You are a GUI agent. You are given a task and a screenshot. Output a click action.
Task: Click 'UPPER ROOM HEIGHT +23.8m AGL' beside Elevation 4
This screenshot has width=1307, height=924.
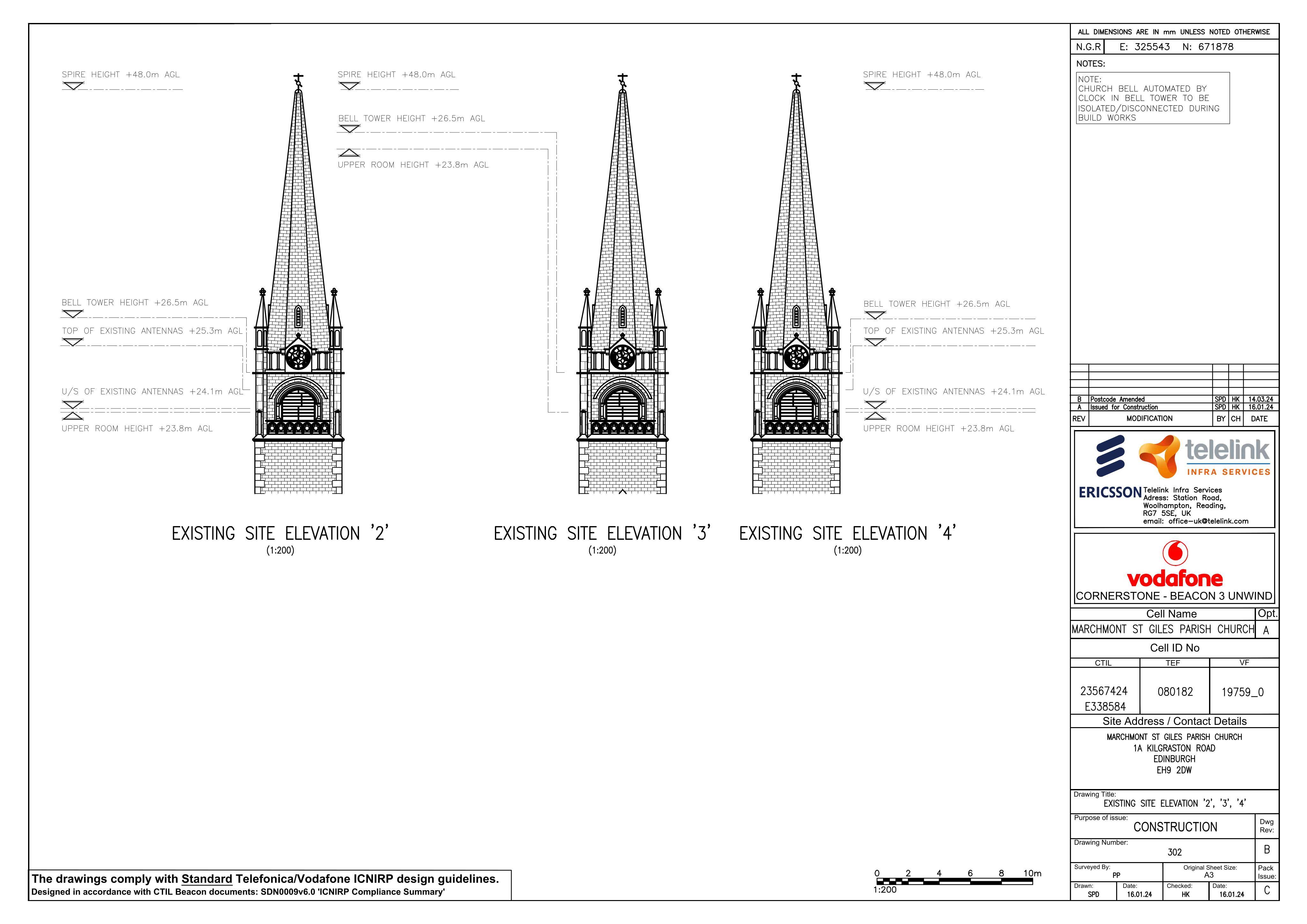click(x=939, y=429)
